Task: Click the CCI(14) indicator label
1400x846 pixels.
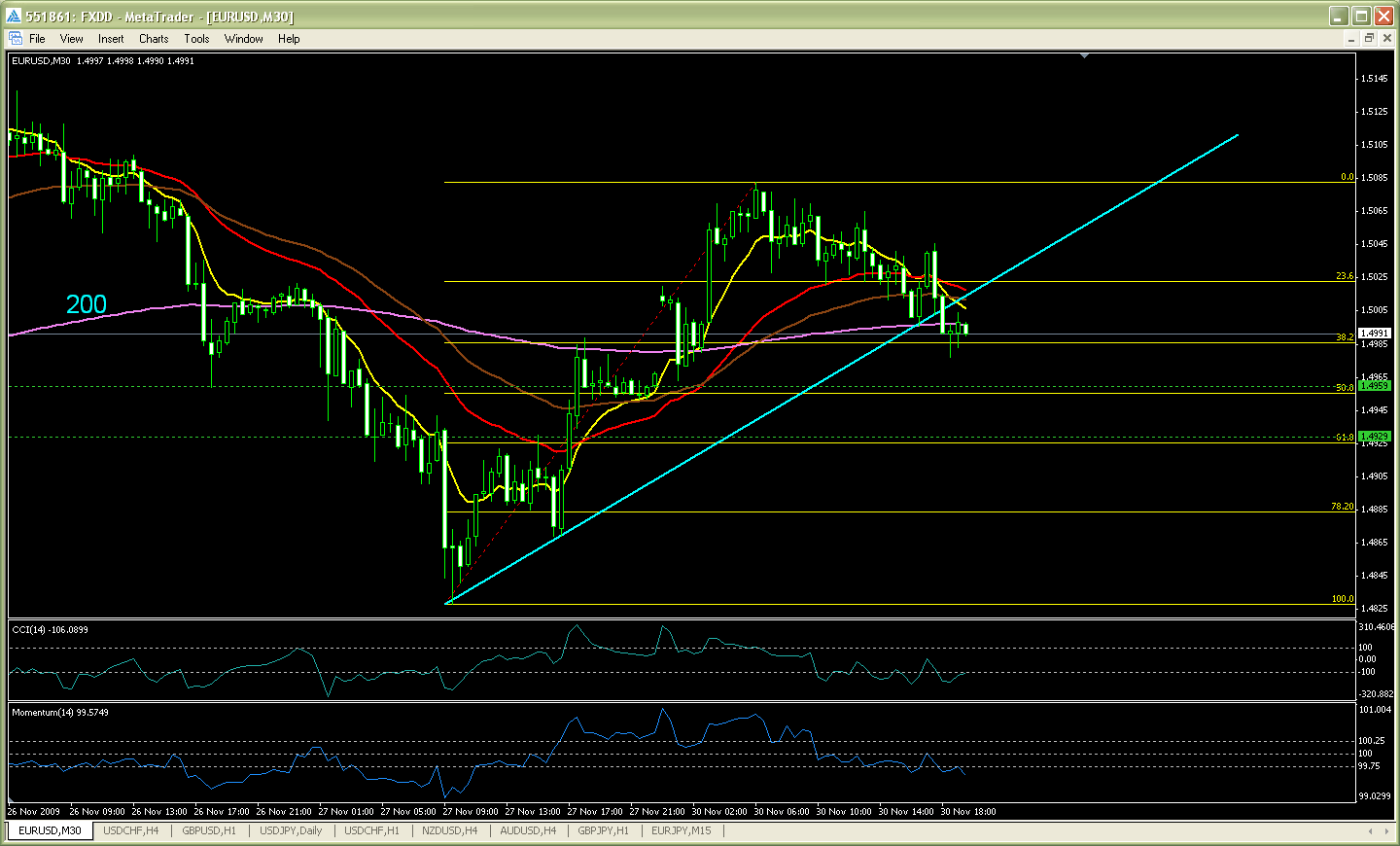Action: pyautogui.click(x=50, y=630)
